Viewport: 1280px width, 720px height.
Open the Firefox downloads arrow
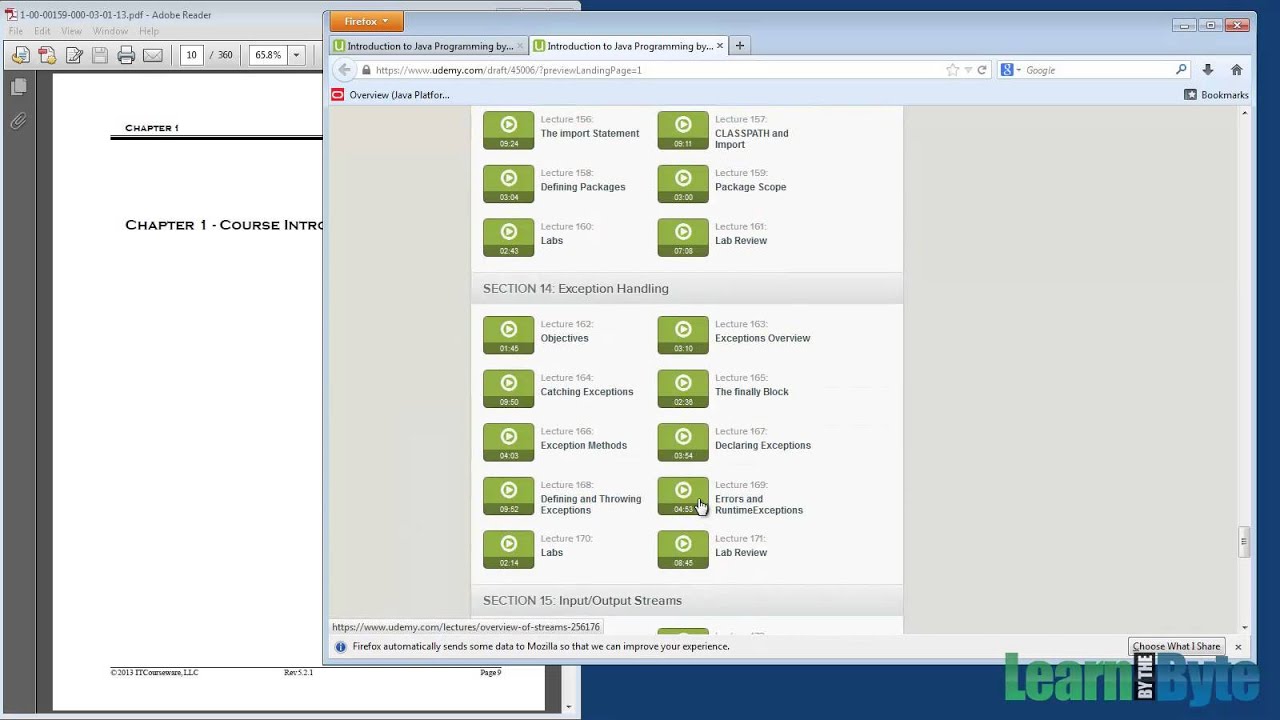pyautogui.click(x=1208, y=70)
